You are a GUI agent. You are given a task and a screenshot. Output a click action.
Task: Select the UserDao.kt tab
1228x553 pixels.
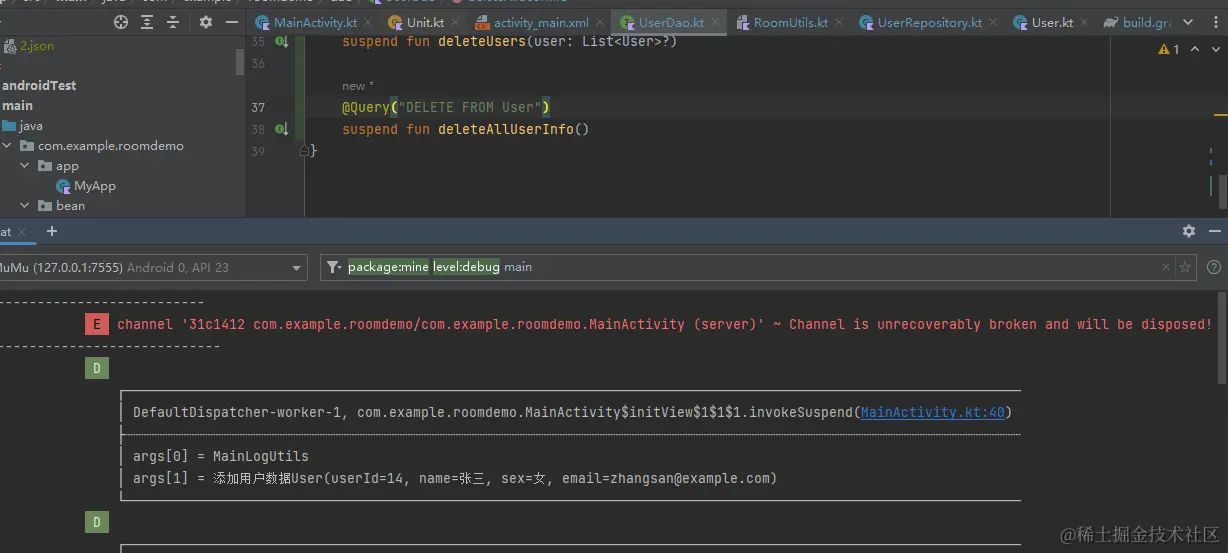click(x=671, y=22)
